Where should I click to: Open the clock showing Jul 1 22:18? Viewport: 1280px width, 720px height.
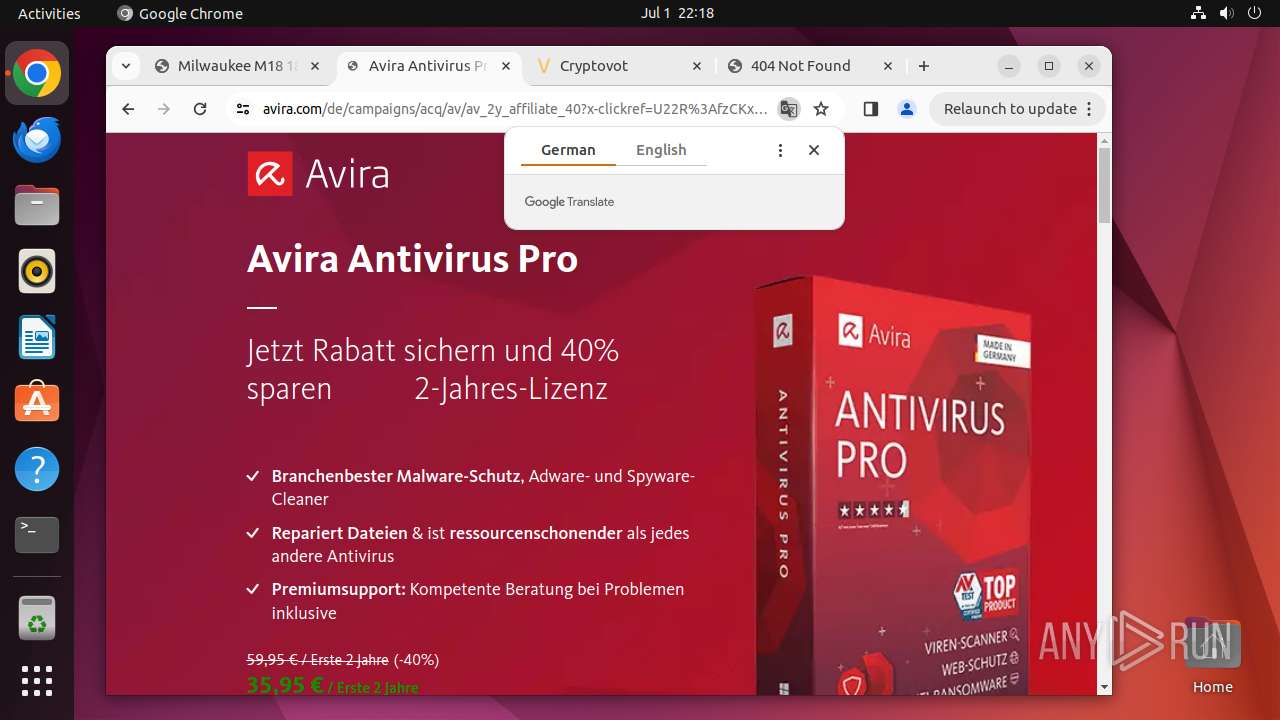677,13
